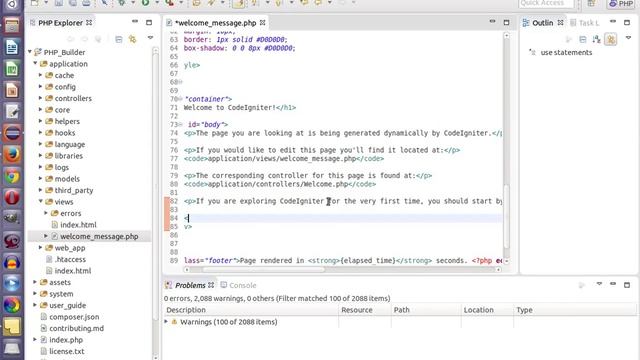Select the .htaccess file
This screenshot has height=360, width=640.
point(70,259)
